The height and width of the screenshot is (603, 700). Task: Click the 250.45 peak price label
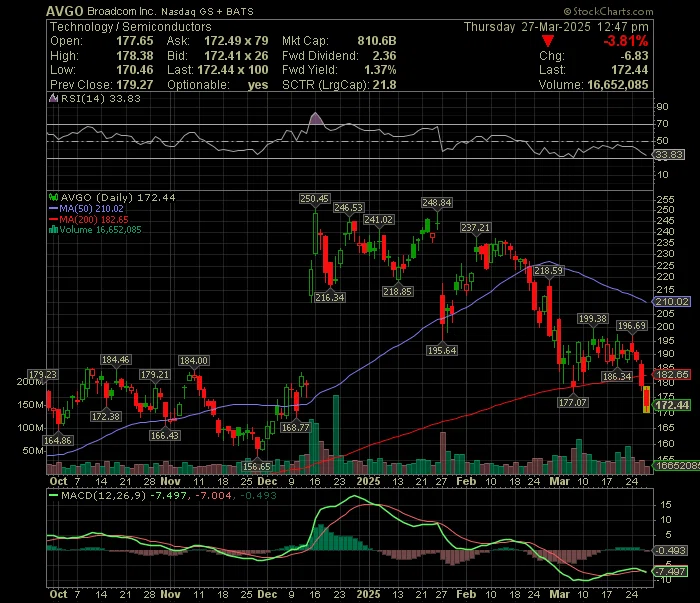(314, 199)
